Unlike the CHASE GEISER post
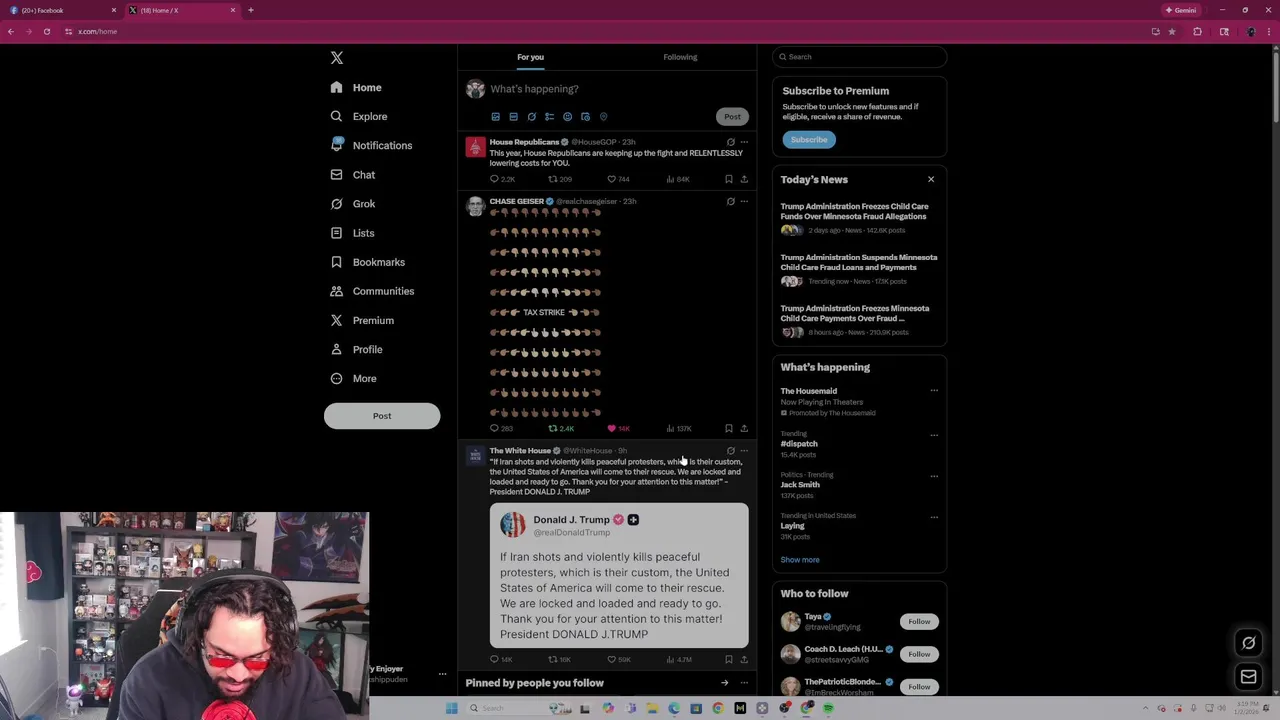Screen dimensions: 1280x720 click(618, 428)
